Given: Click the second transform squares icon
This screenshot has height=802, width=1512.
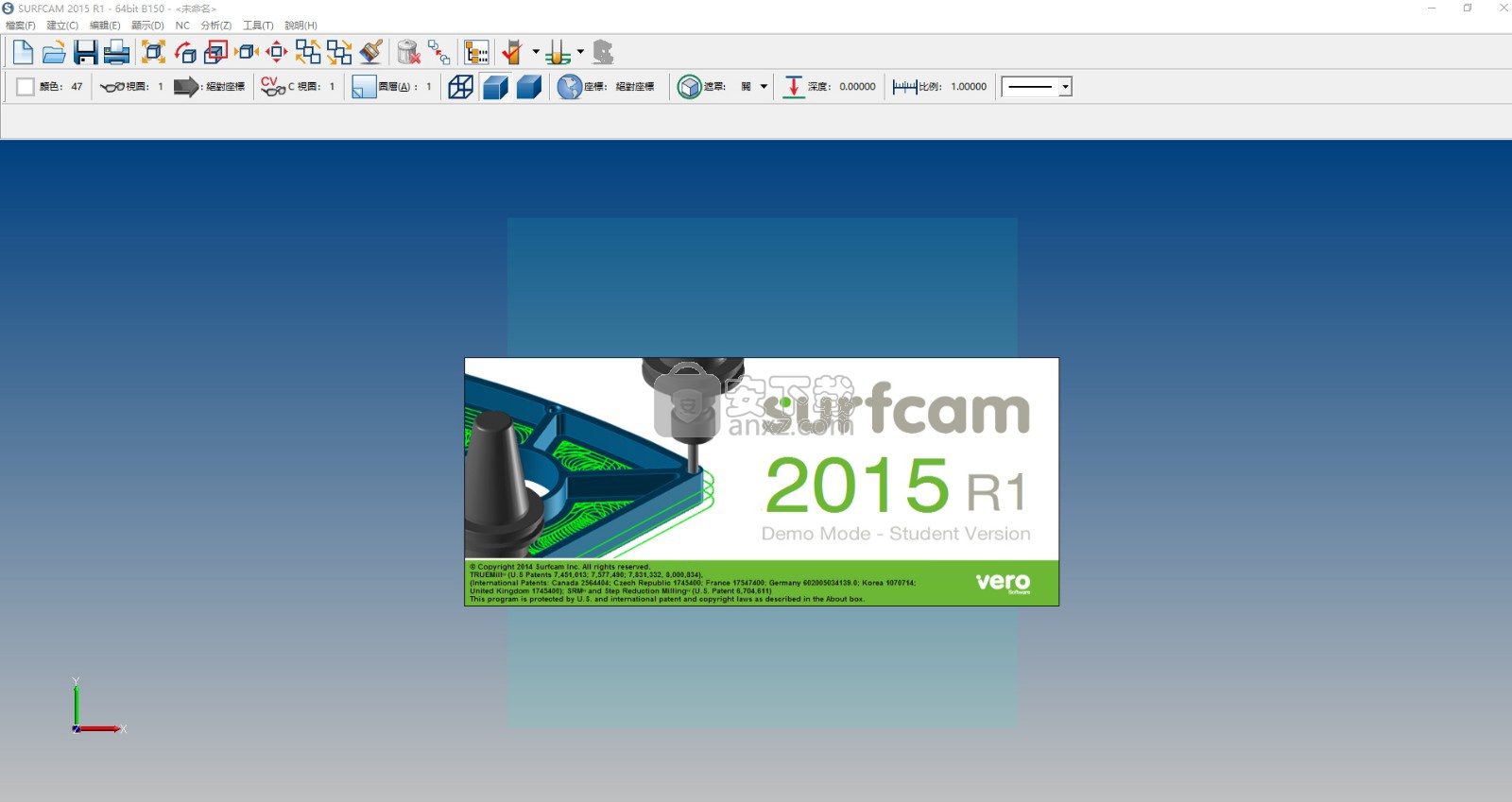Looking at the screenshot, I should [x=339, y=53].
